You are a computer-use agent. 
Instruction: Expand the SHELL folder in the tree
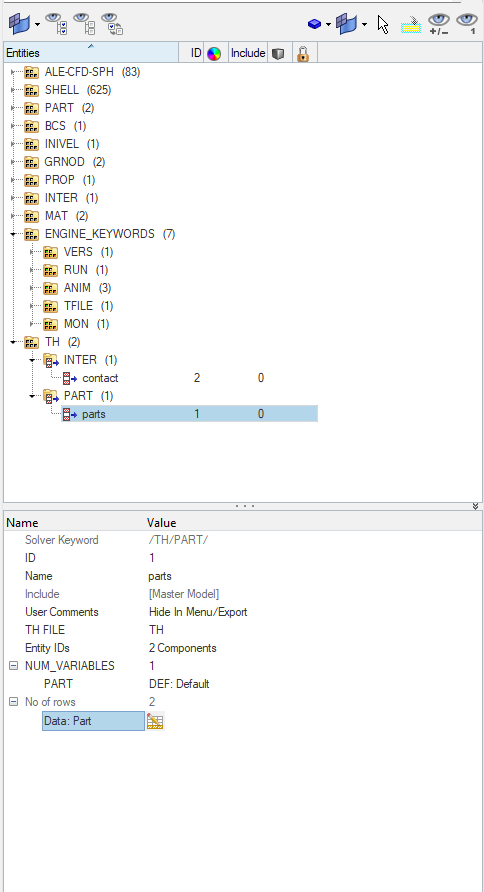pyautogui.click(x=13, y=90)
